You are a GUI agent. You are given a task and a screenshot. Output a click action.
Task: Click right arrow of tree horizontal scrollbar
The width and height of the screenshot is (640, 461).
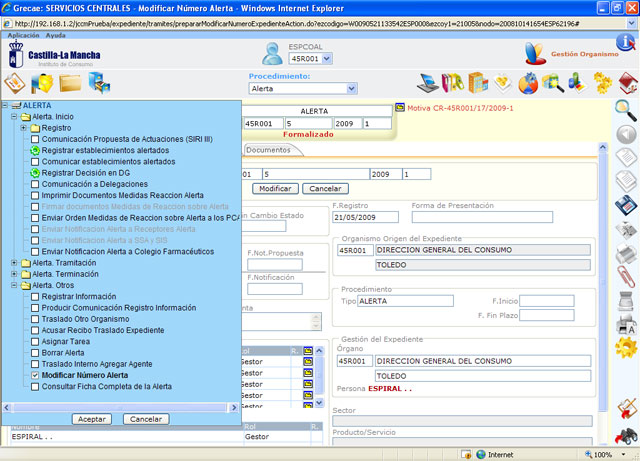(234, 407)
